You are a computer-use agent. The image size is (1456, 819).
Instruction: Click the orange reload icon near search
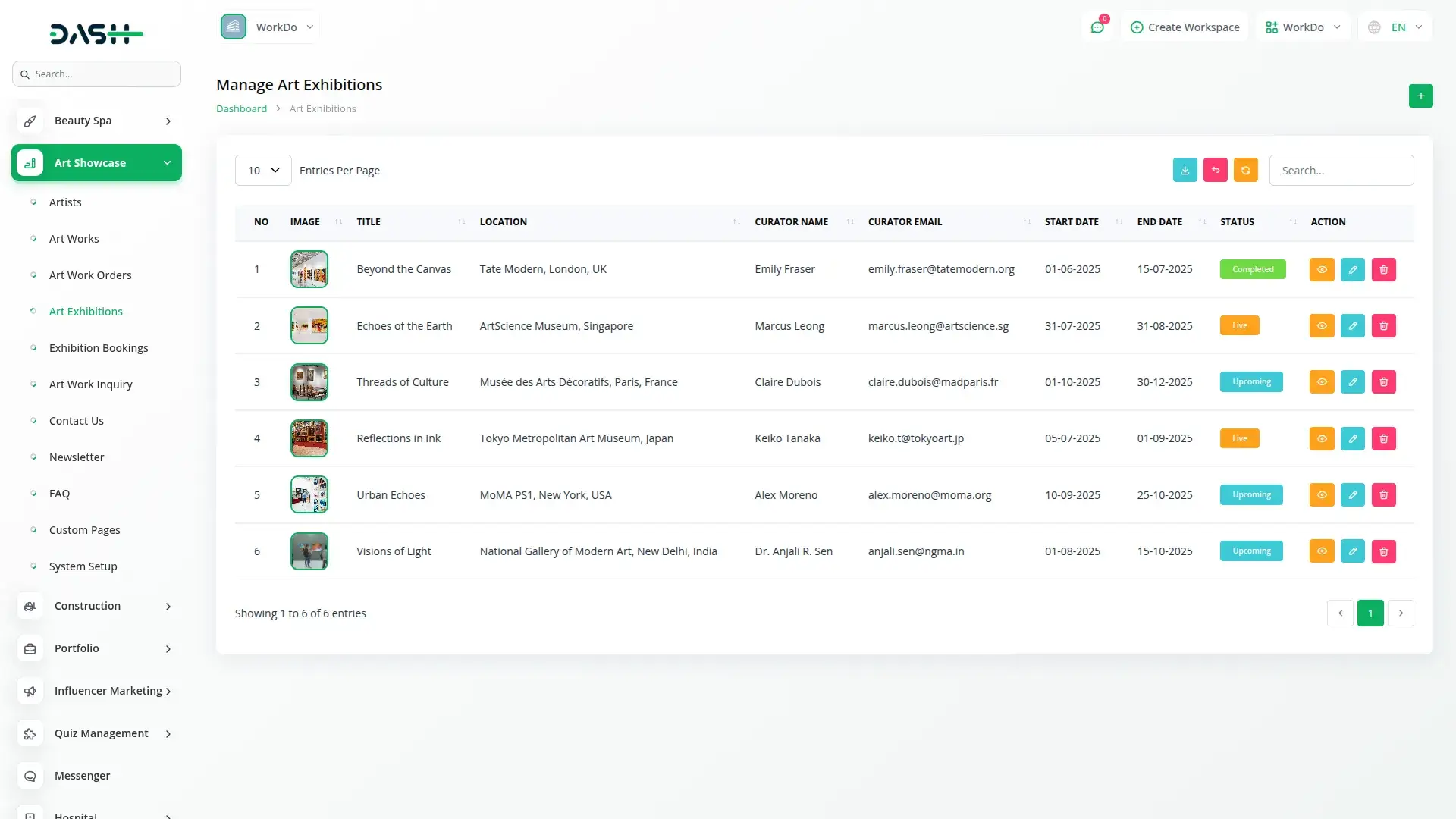1245,170
